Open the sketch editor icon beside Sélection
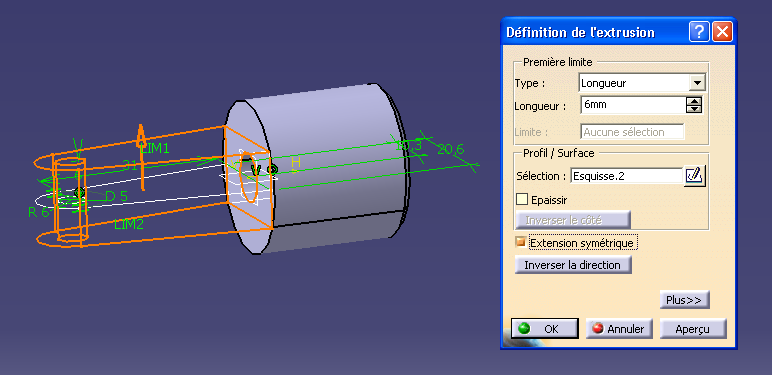772x375 pixels. tap(695, 176)
